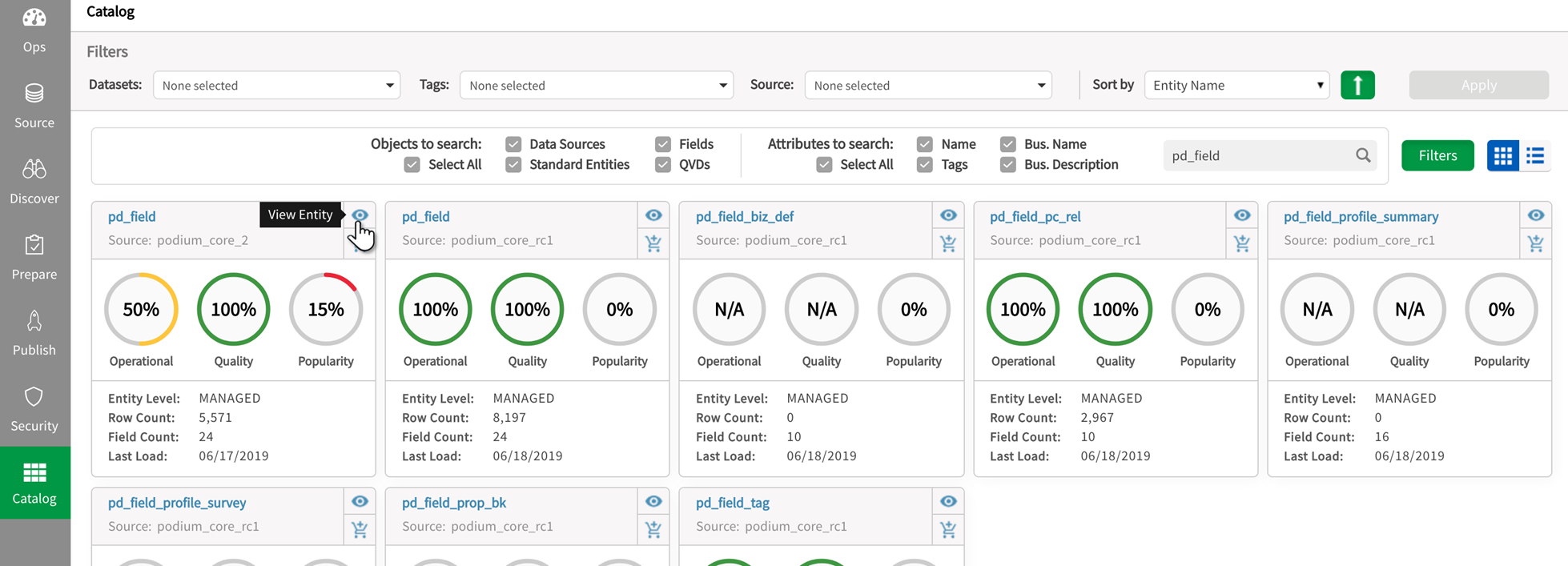Toggle the QVDs checkbox

(662, 165)
